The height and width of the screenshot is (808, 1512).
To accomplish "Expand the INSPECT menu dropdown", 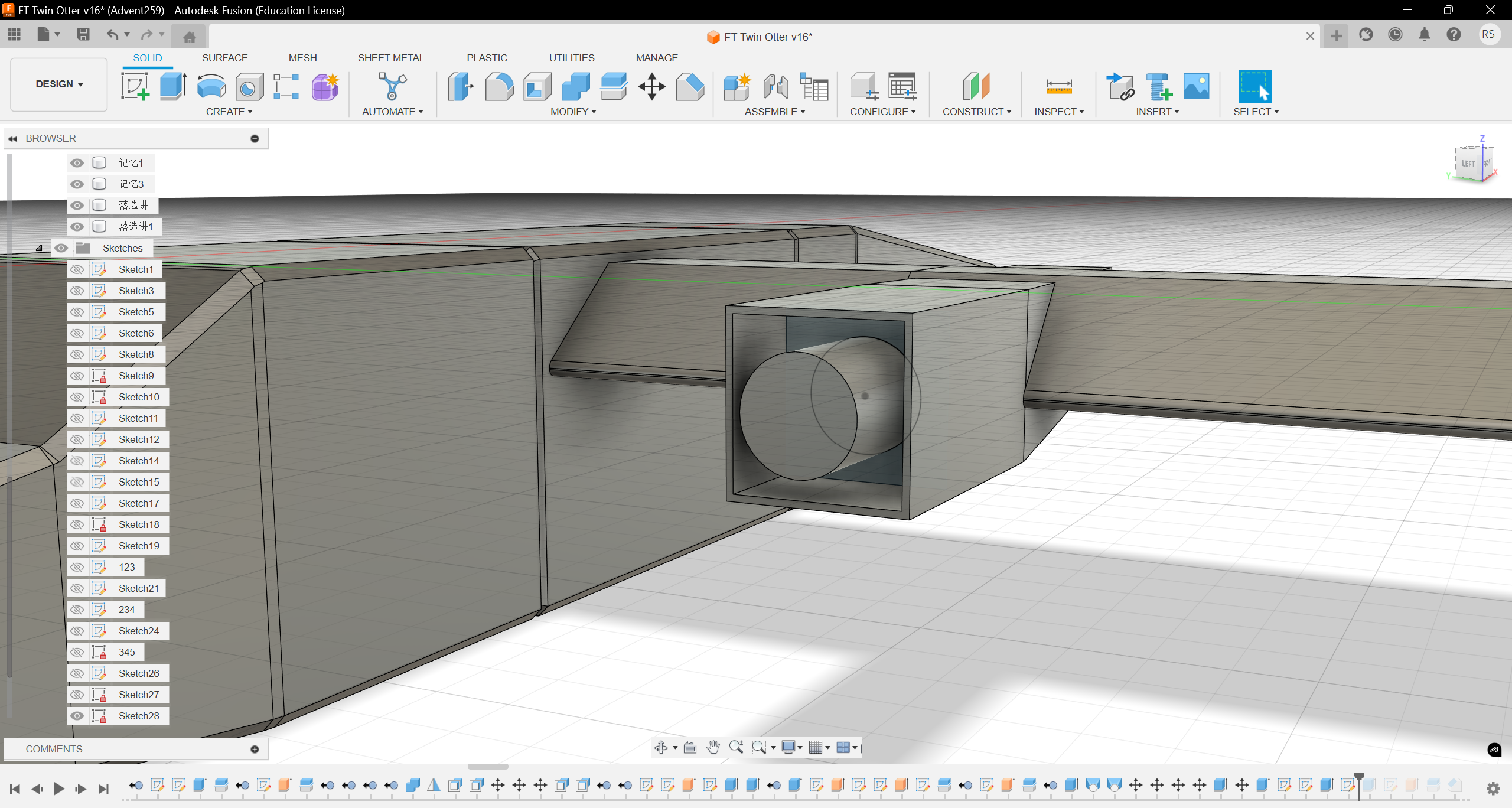I will coord(1059,112).
